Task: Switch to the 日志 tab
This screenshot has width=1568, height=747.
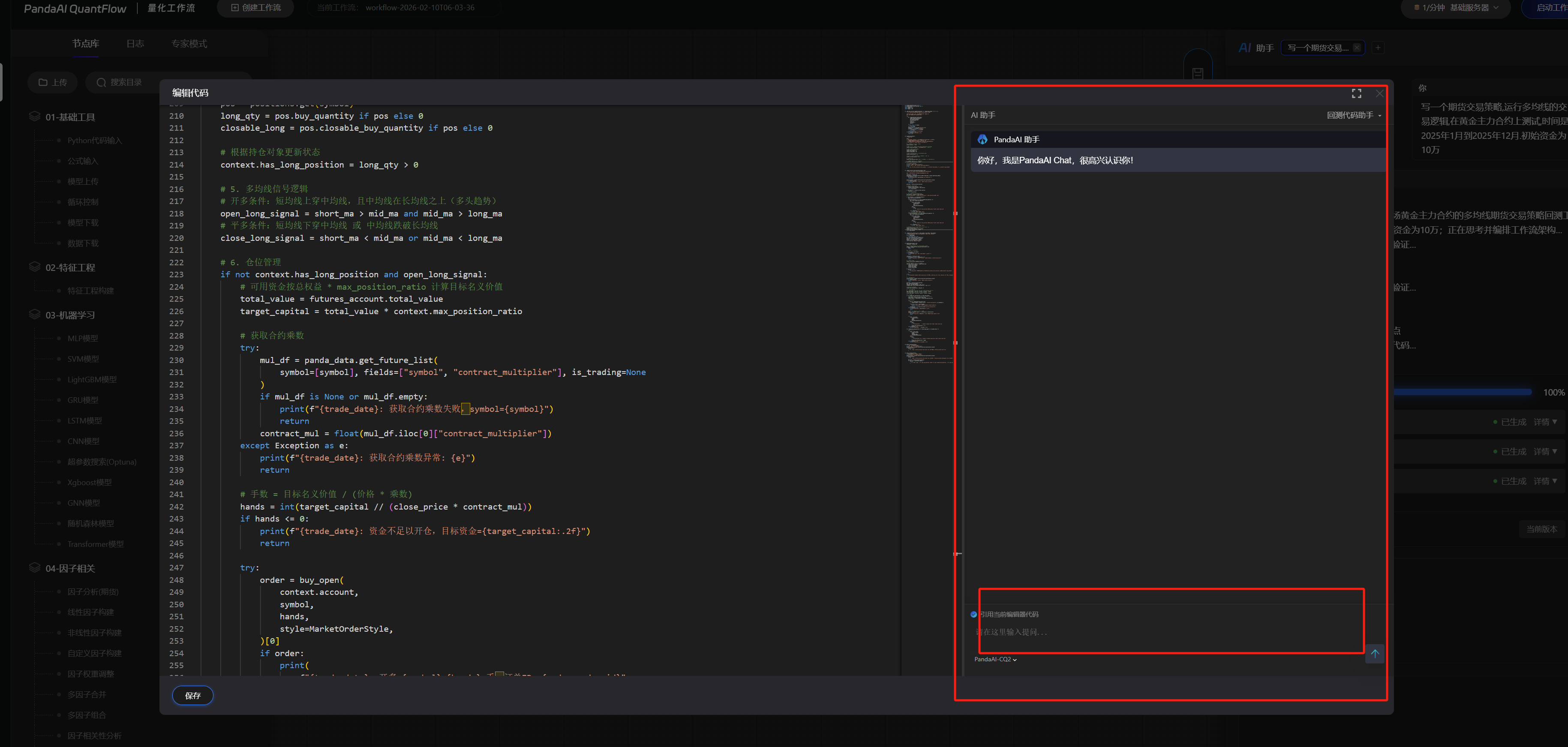Action: point(135,44)
